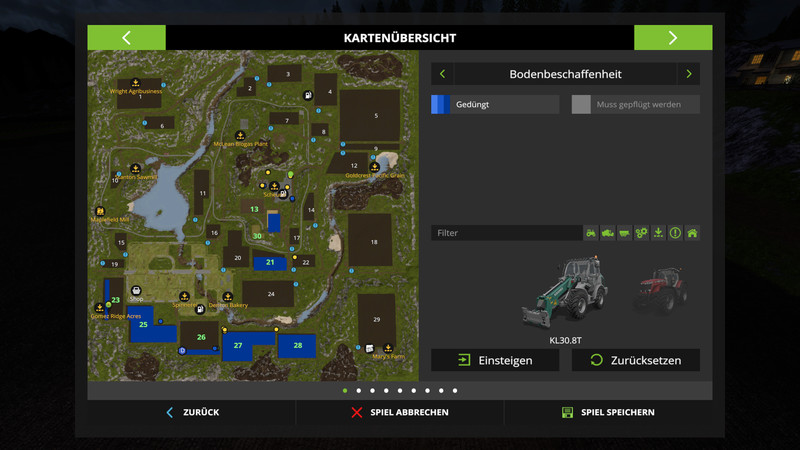Select Mary's Farm sell point icon
The width and height of the screenshot is (800, 450).
(x=388, y=348)
